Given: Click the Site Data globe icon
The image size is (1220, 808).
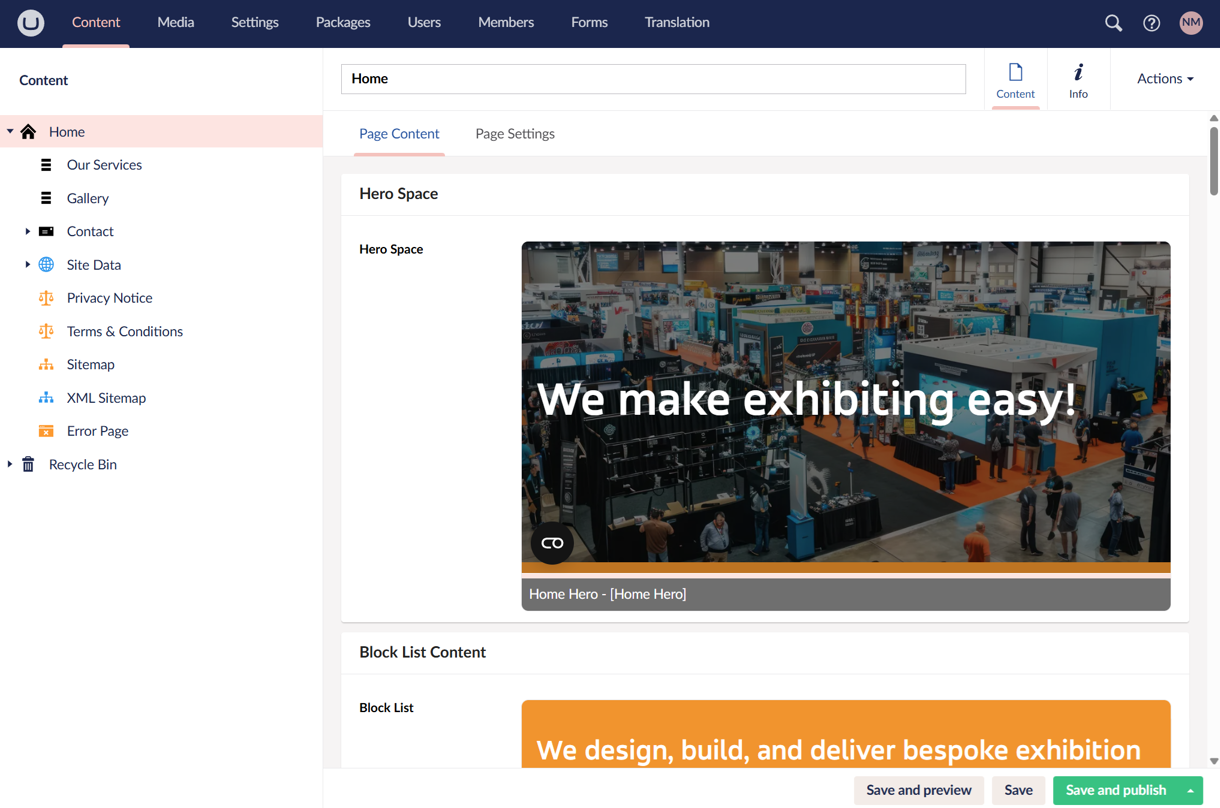Looking at the screenshot, I should [x=46, y=265].
